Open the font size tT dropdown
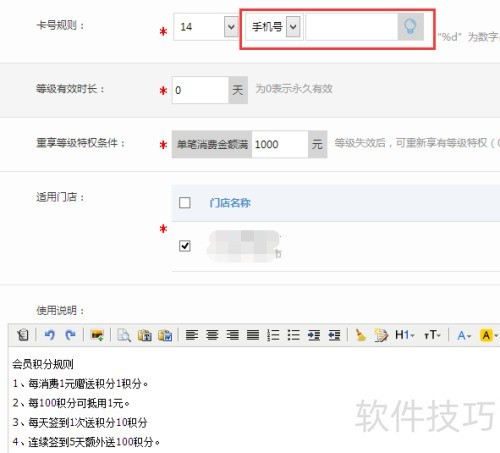 (432, 335)
